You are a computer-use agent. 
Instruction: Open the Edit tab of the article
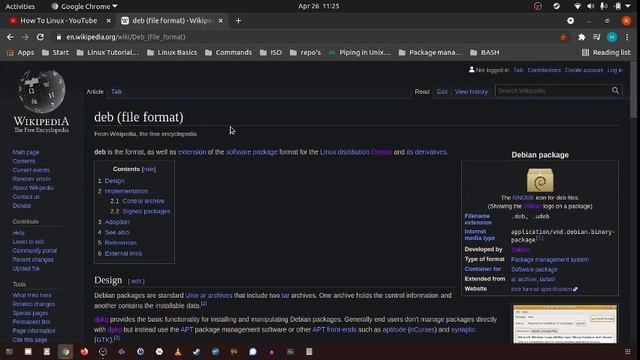[442, 91]
